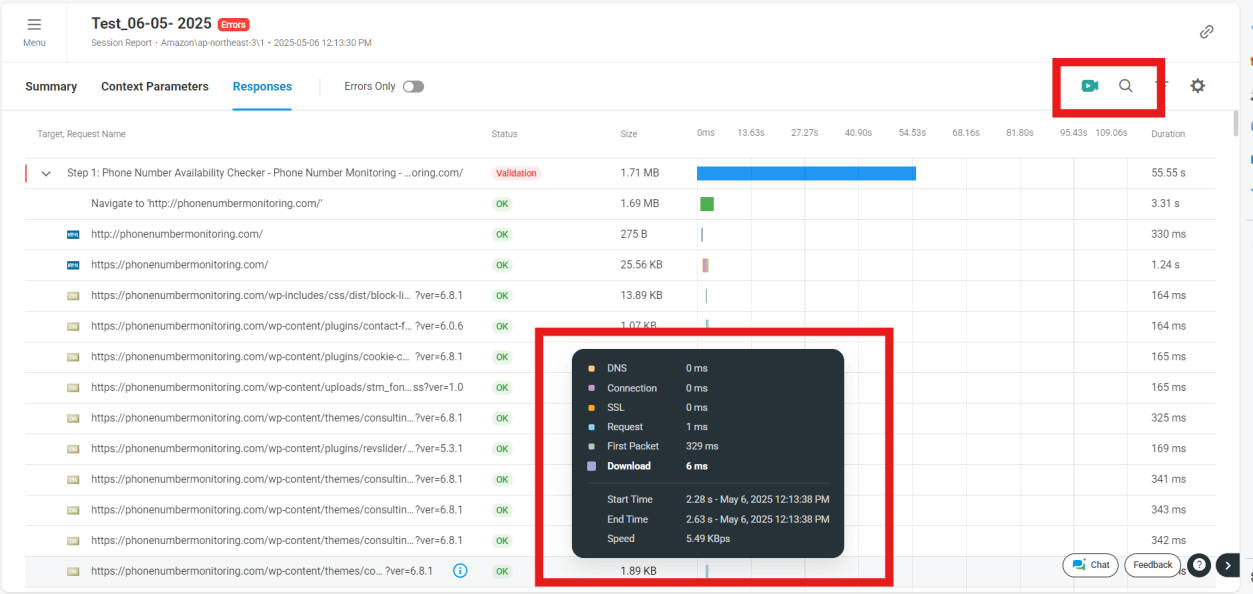Click the OK badge on the Navigate row

tap(502, 204)
